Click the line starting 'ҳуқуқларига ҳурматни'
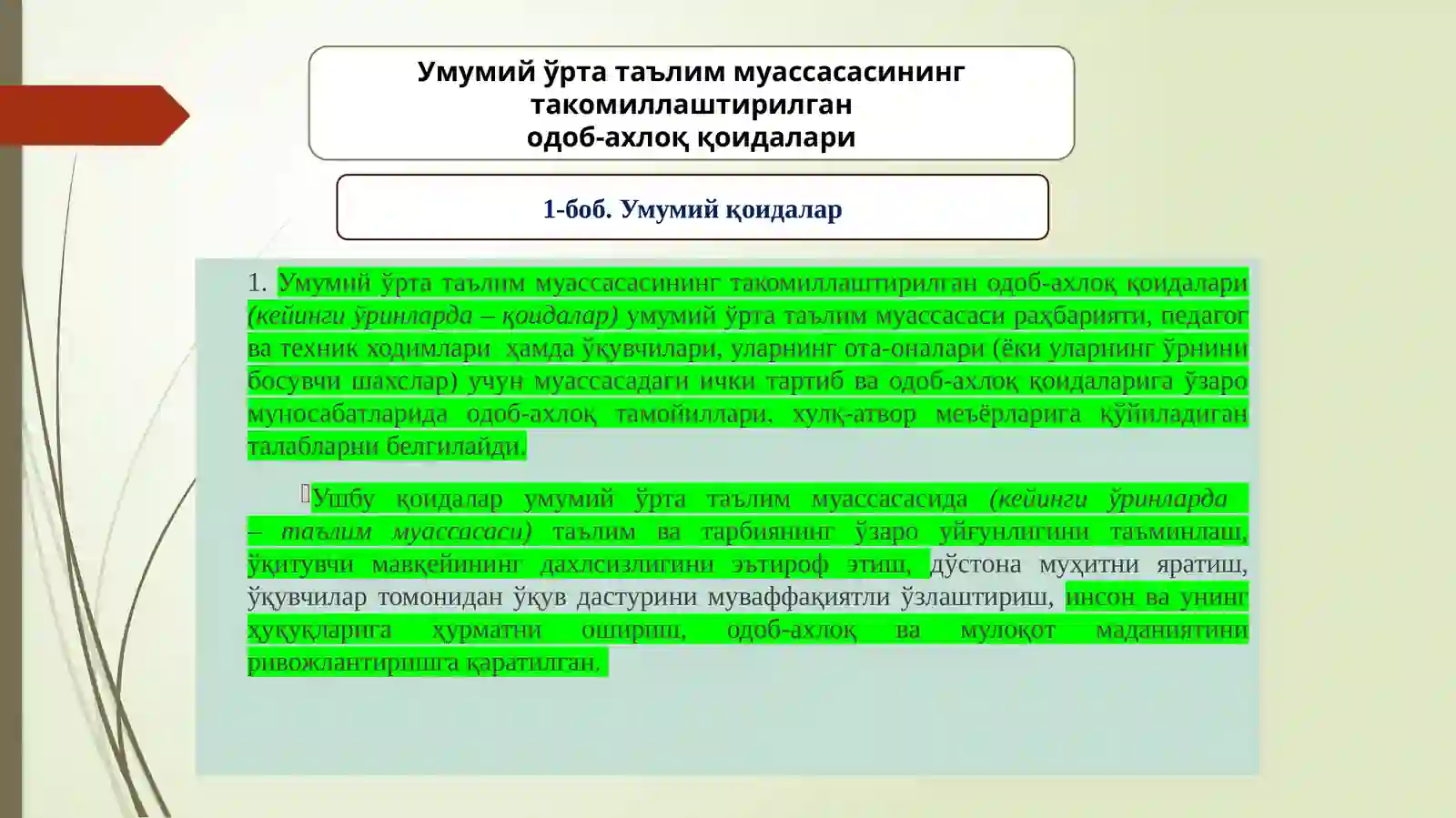The image size is (1456, 818). coord(748,631)
